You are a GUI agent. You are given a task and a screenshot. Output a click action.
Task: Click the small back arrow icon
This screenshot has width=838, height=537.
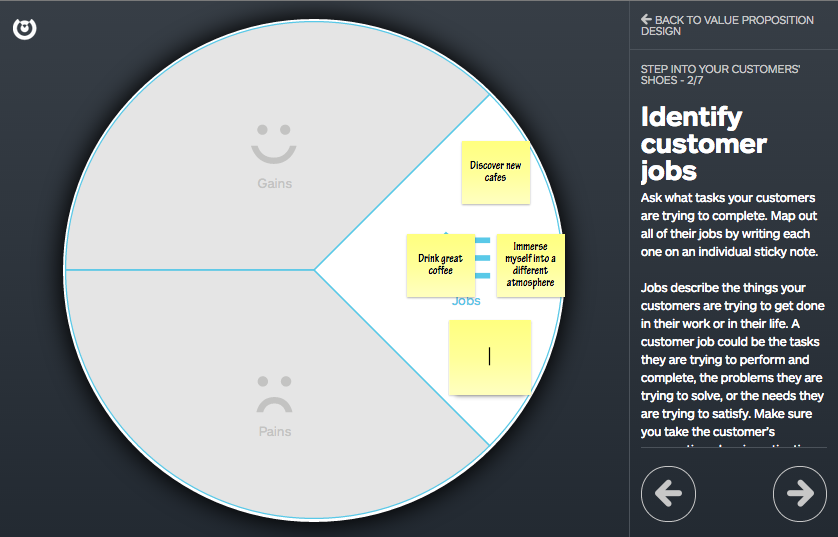pyautogui.click(x=647, y=19)
